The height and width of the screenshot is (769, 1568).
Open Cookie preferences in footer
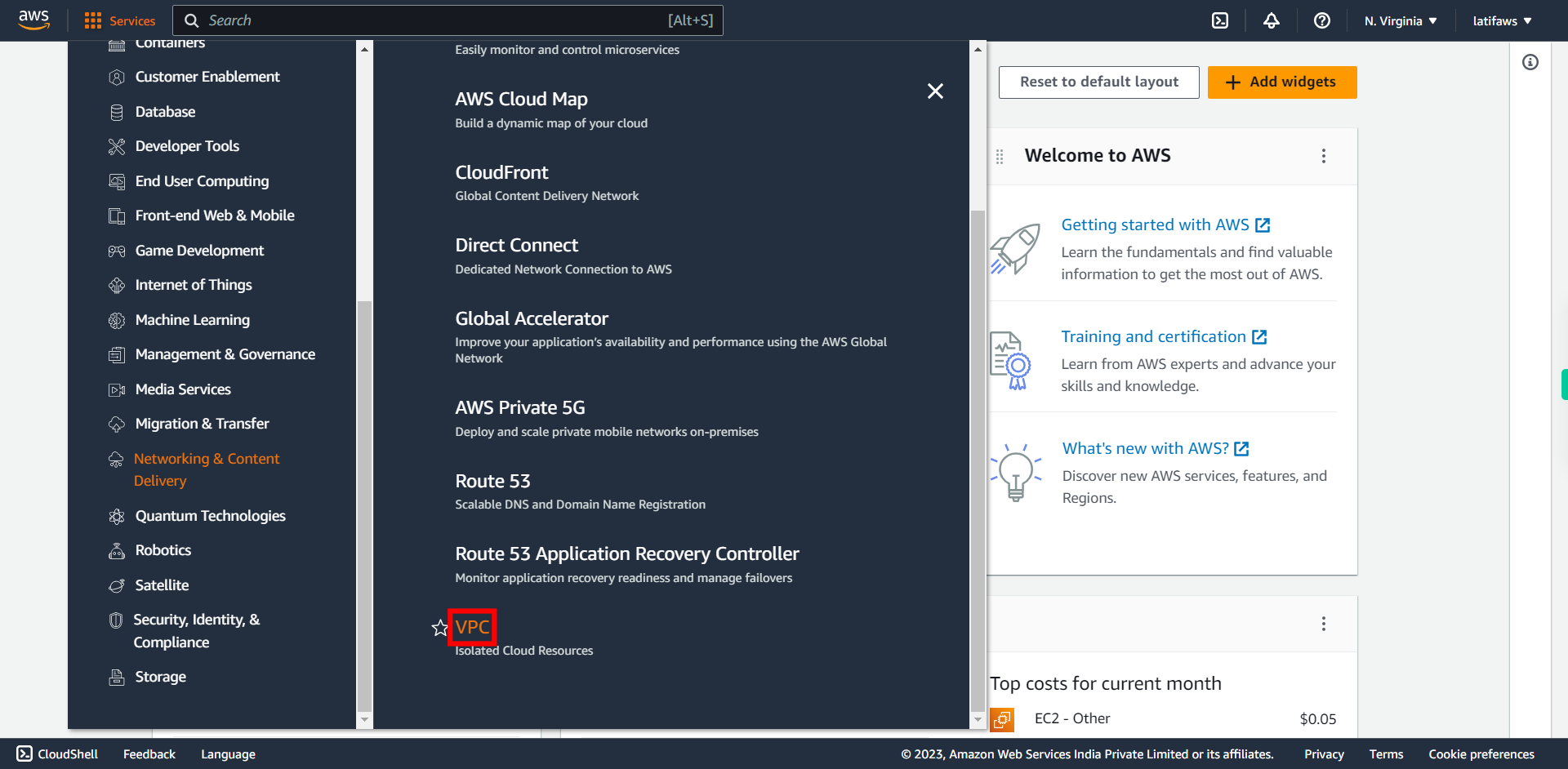(1481, 754)
